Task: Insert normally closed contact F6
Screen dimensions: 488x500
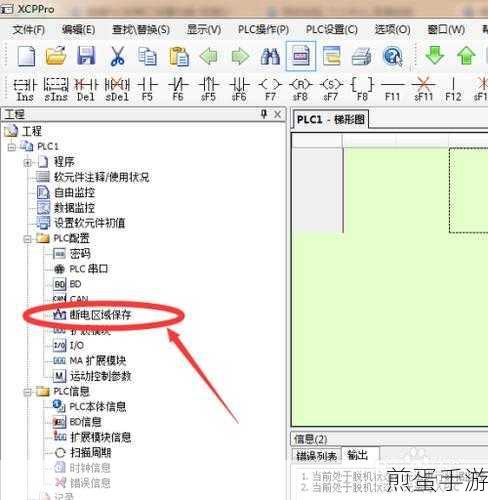Action: coord(178,89)
